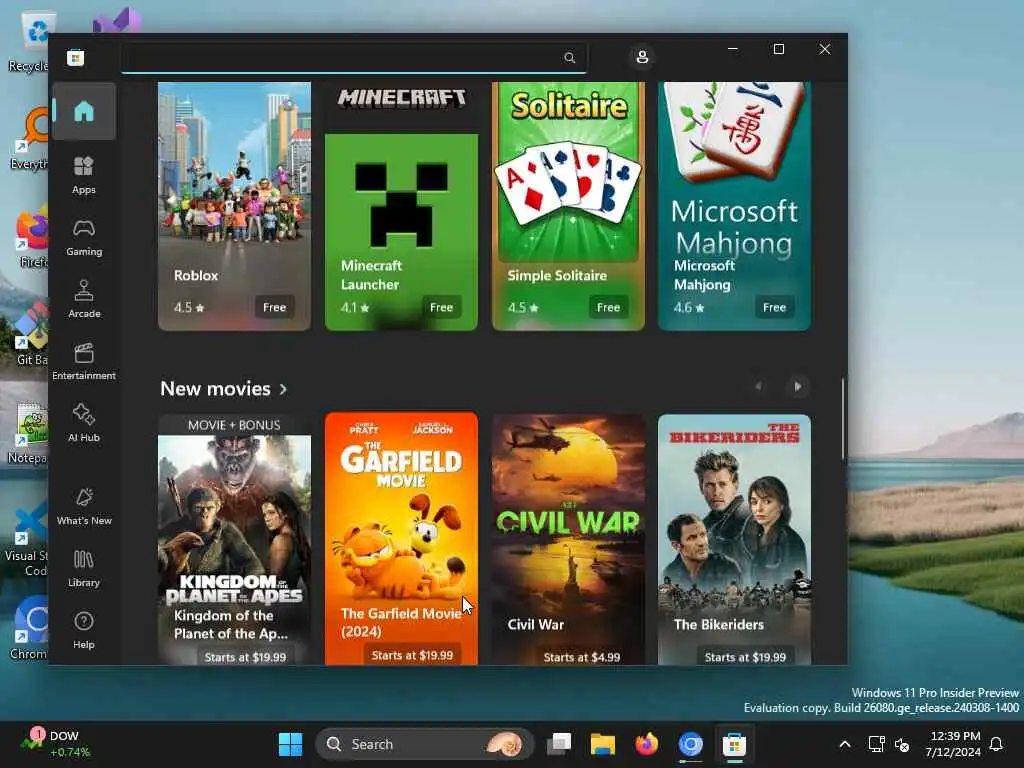The height and width of the screenshot is (768, 1024).
Task: Open the Apps section in Store sidebar
Action: click(x=84, y=175)
